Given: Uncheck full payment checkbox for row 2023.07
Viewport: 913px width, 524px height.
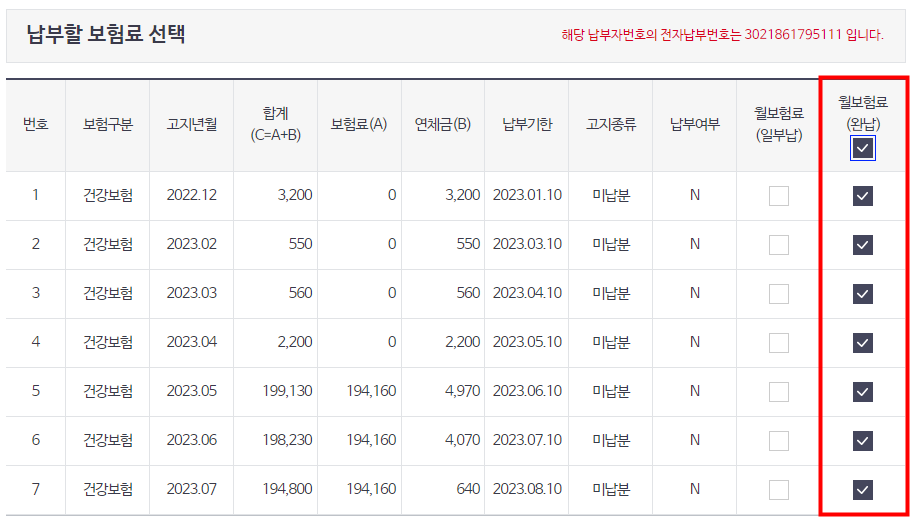Looking at the screenshot, I should point(862,489).
